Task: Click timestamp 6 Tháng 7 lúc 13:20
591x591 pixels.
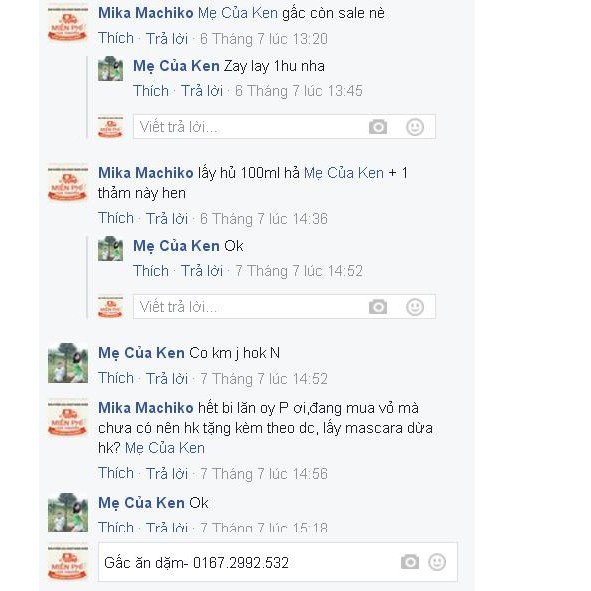Action: click(263, 39)
